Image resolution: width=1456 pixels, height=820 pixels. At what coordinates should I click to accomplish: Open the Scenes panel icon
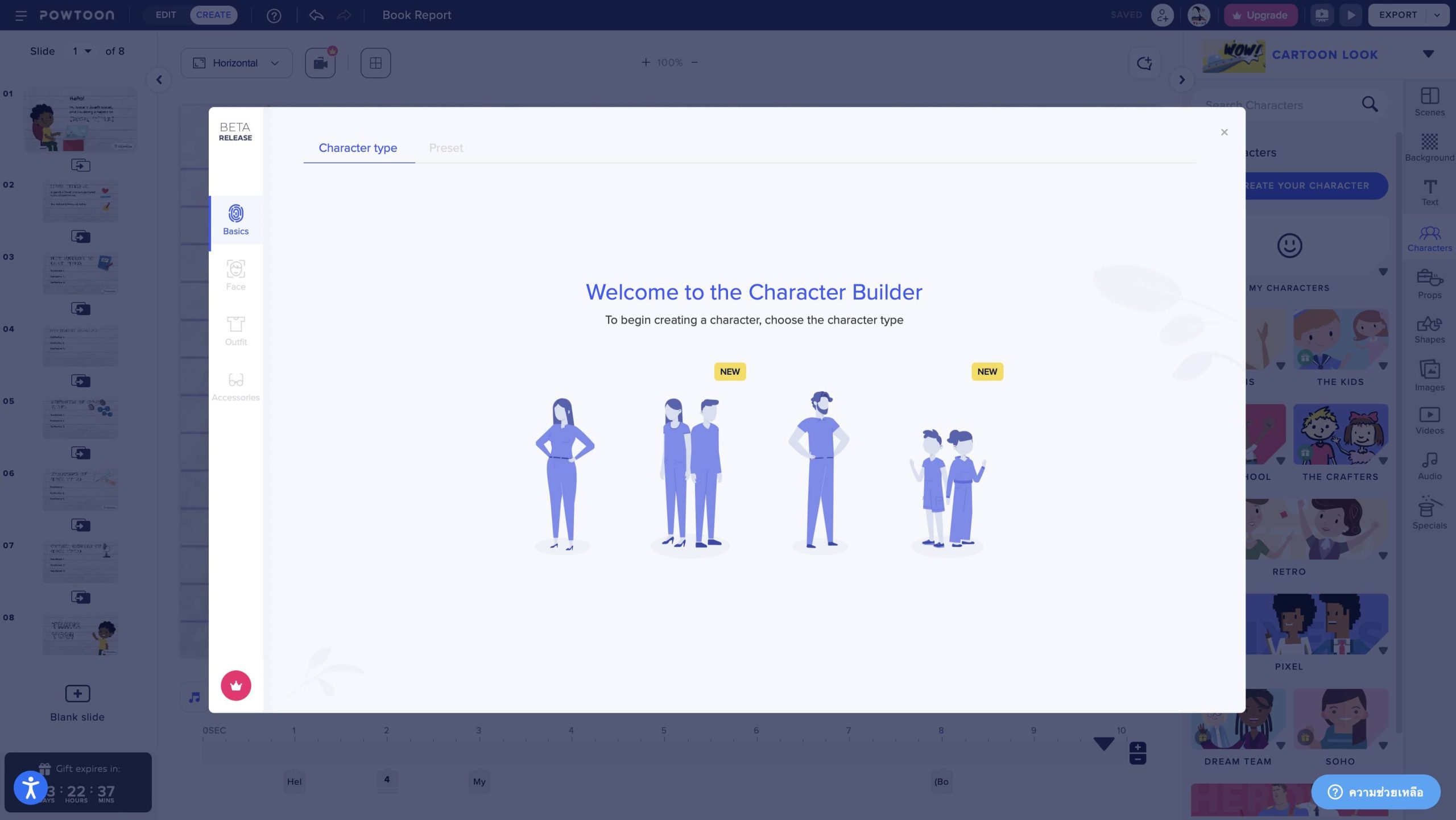pyautogui.click(x=1429, y=102)
